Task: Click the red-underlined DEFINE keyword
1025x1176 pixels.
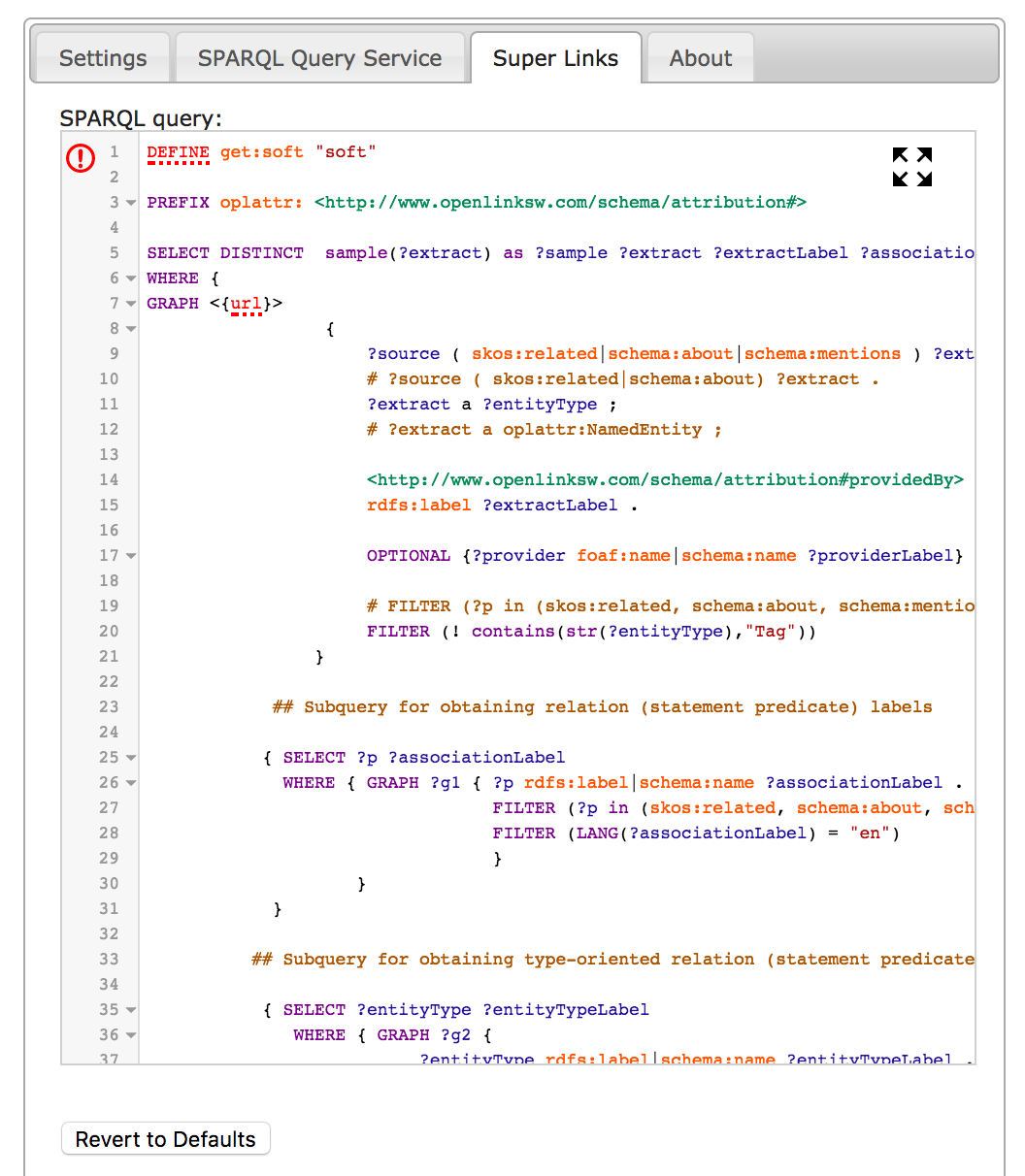Action: pyautogui.click(x=178, y=151)
